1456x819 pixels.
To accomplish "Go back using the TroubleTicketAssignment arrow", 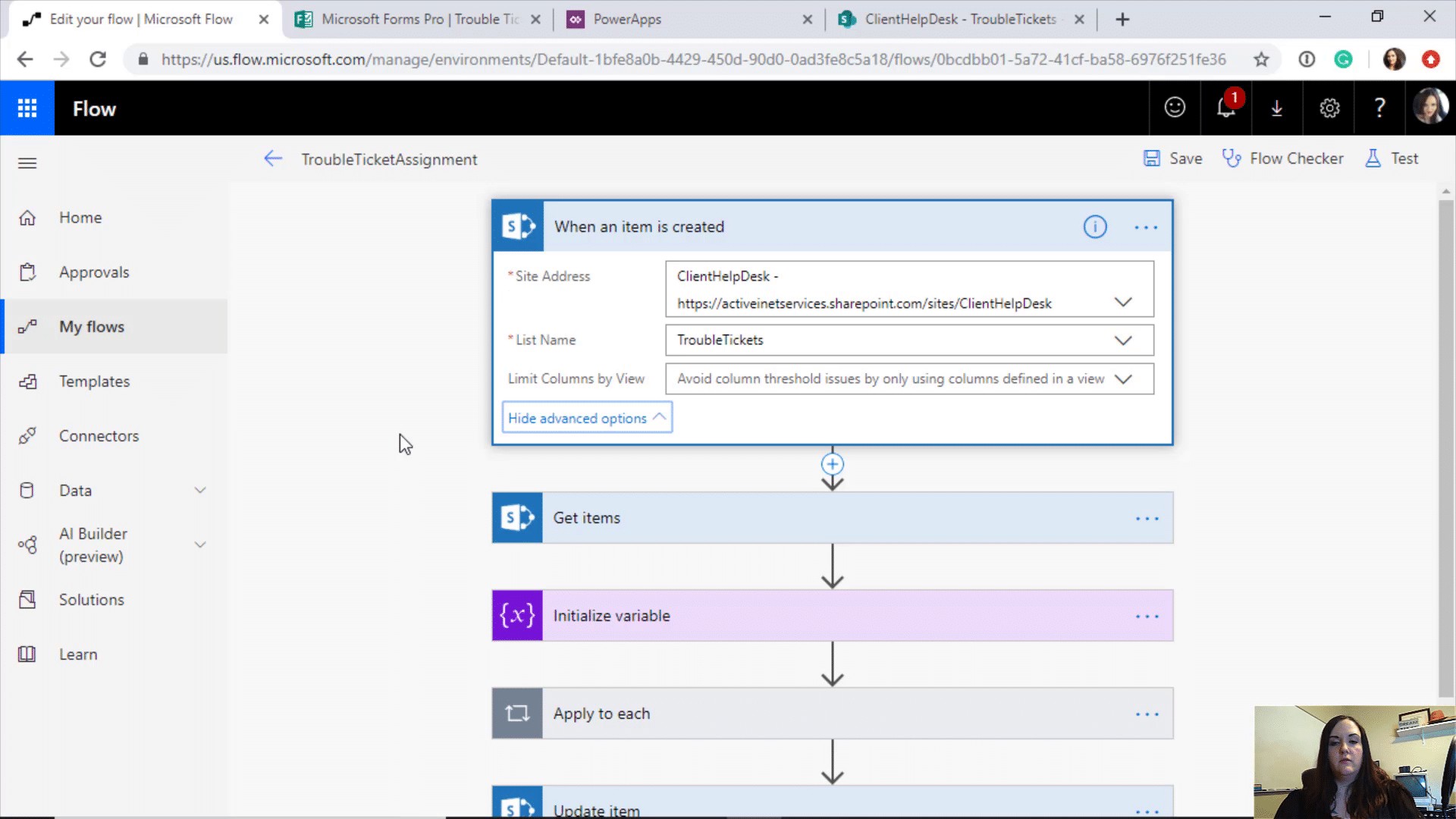I will coord(273,158).
